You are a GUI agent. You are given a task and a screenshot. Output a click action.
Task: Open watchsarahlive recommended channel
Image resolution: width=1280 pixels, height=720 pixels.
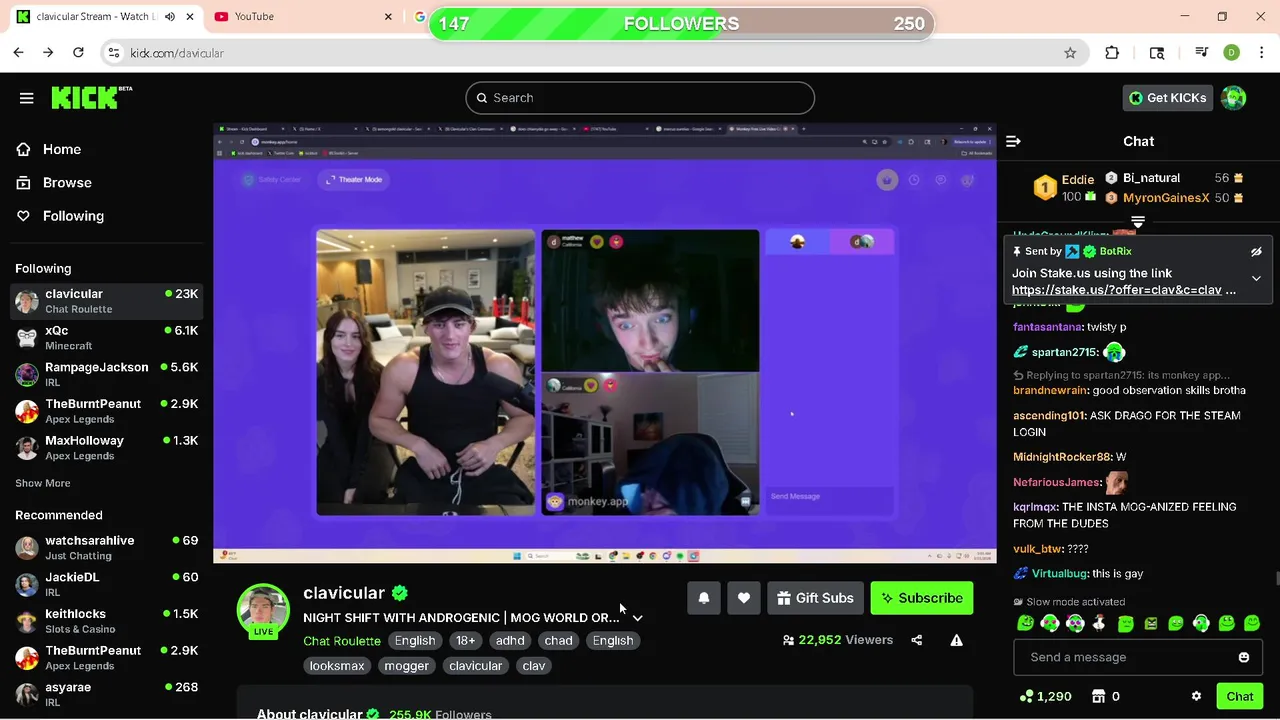click(x=106, y=548)
